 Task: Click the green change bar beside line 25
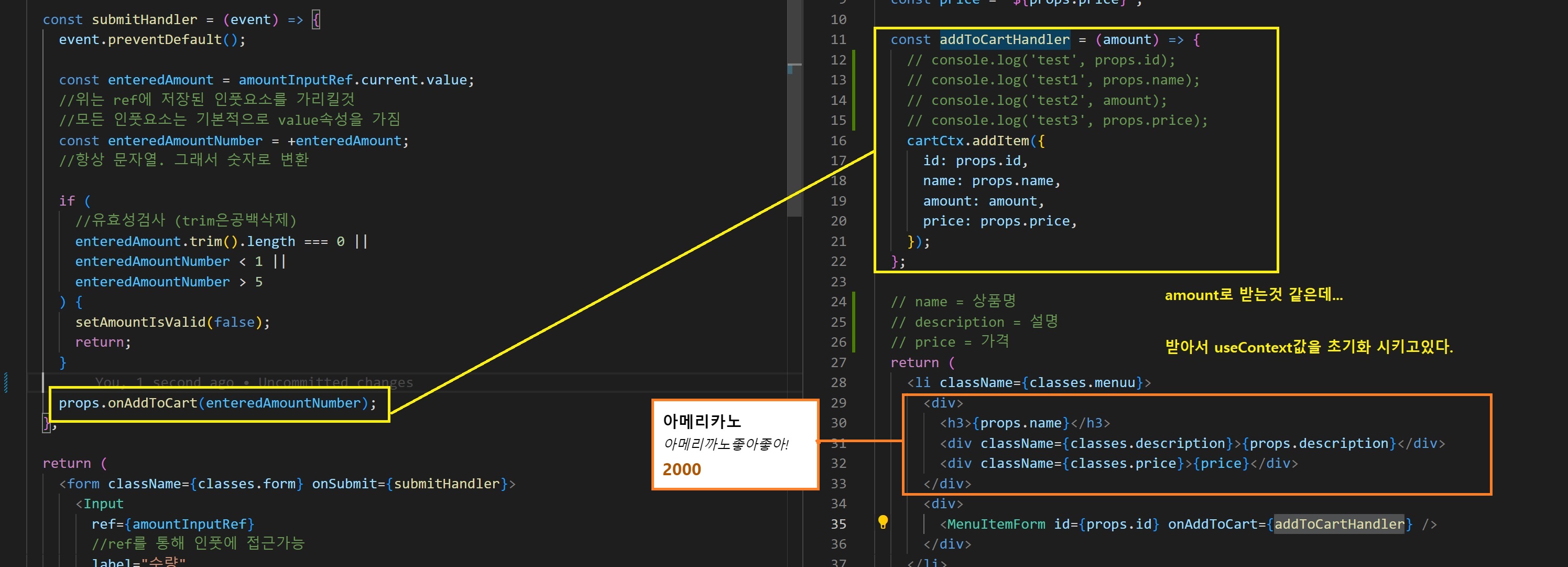pyautogui.click(x=853, y=322)
